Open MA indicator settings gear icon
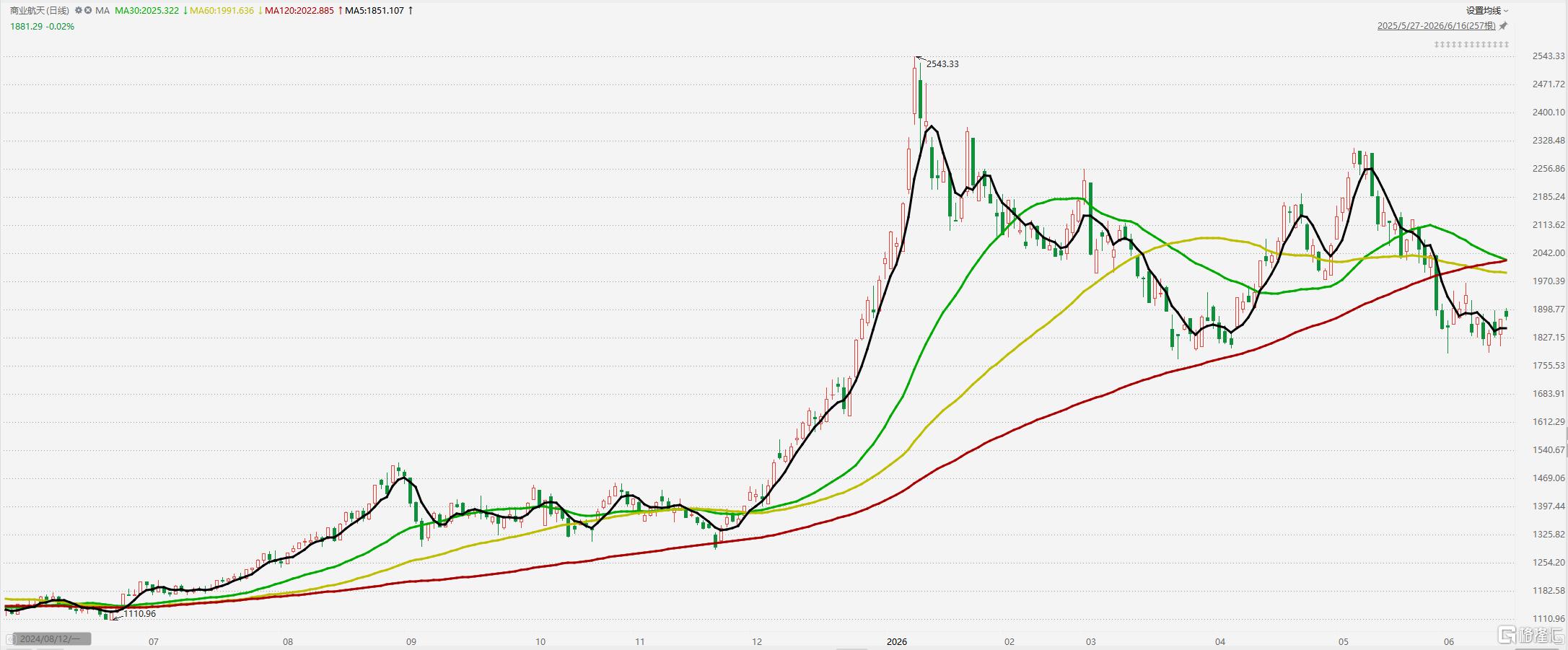 79,11
